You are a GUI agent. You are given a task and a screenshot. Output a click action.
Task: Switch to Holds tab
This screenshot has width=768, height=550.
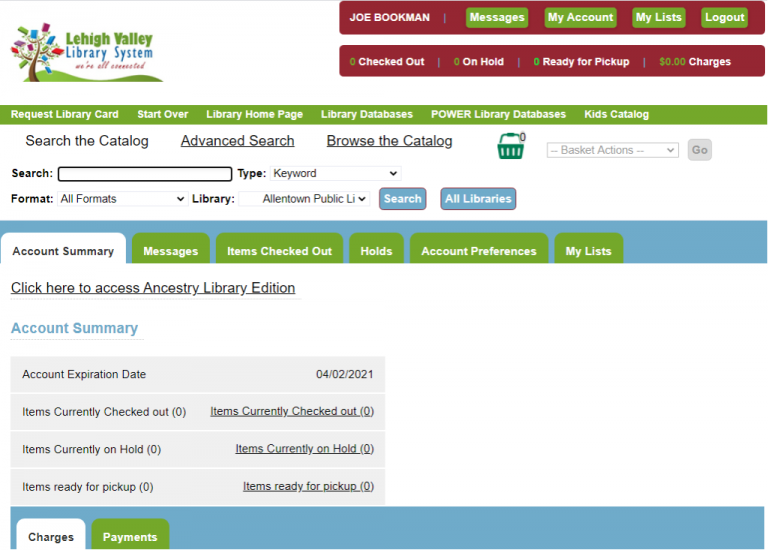point(376,249)
